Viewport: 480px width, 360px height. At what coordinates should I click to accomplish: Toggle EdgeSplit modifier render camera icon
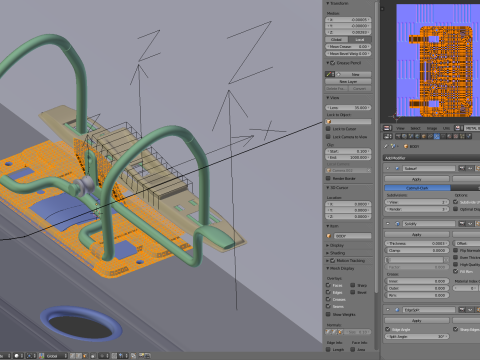pyautogui.click(x=462, y=310)
